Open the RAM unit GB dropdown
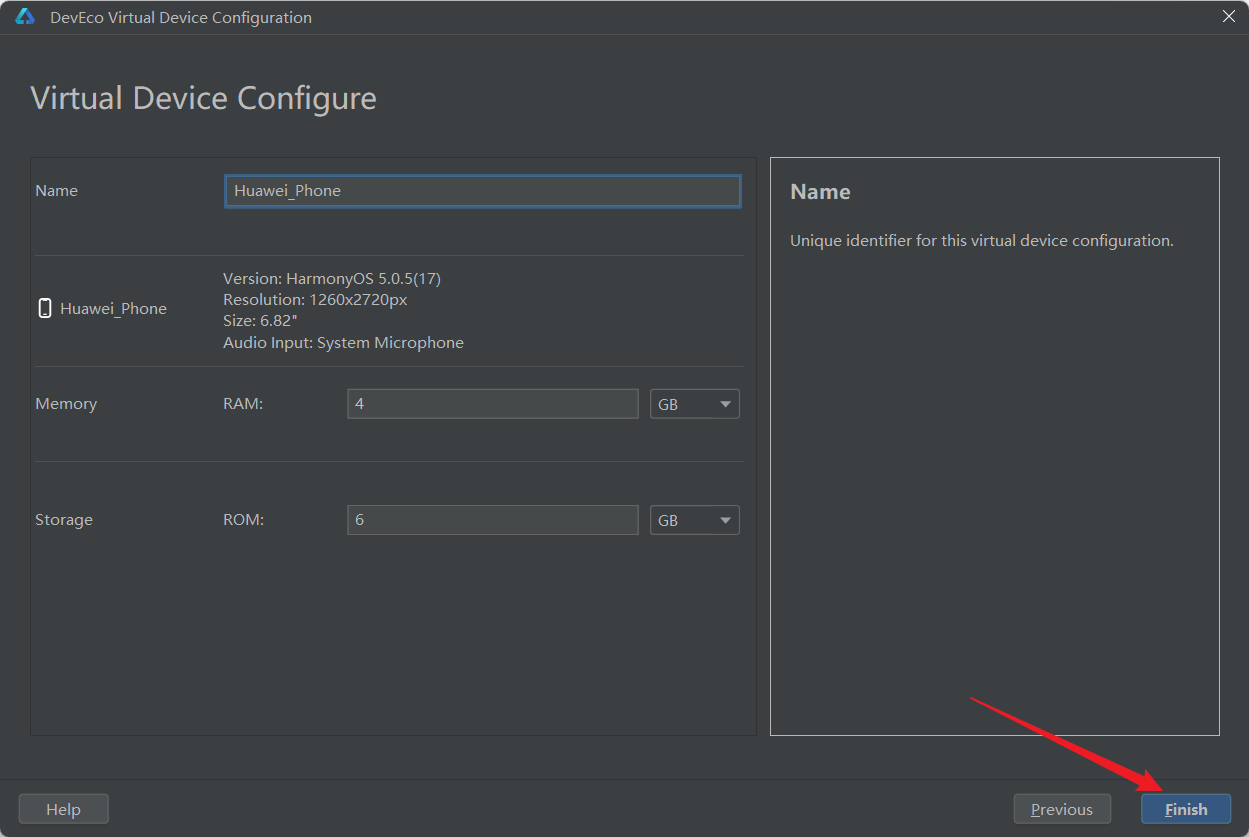 click(x=695, y=404)
